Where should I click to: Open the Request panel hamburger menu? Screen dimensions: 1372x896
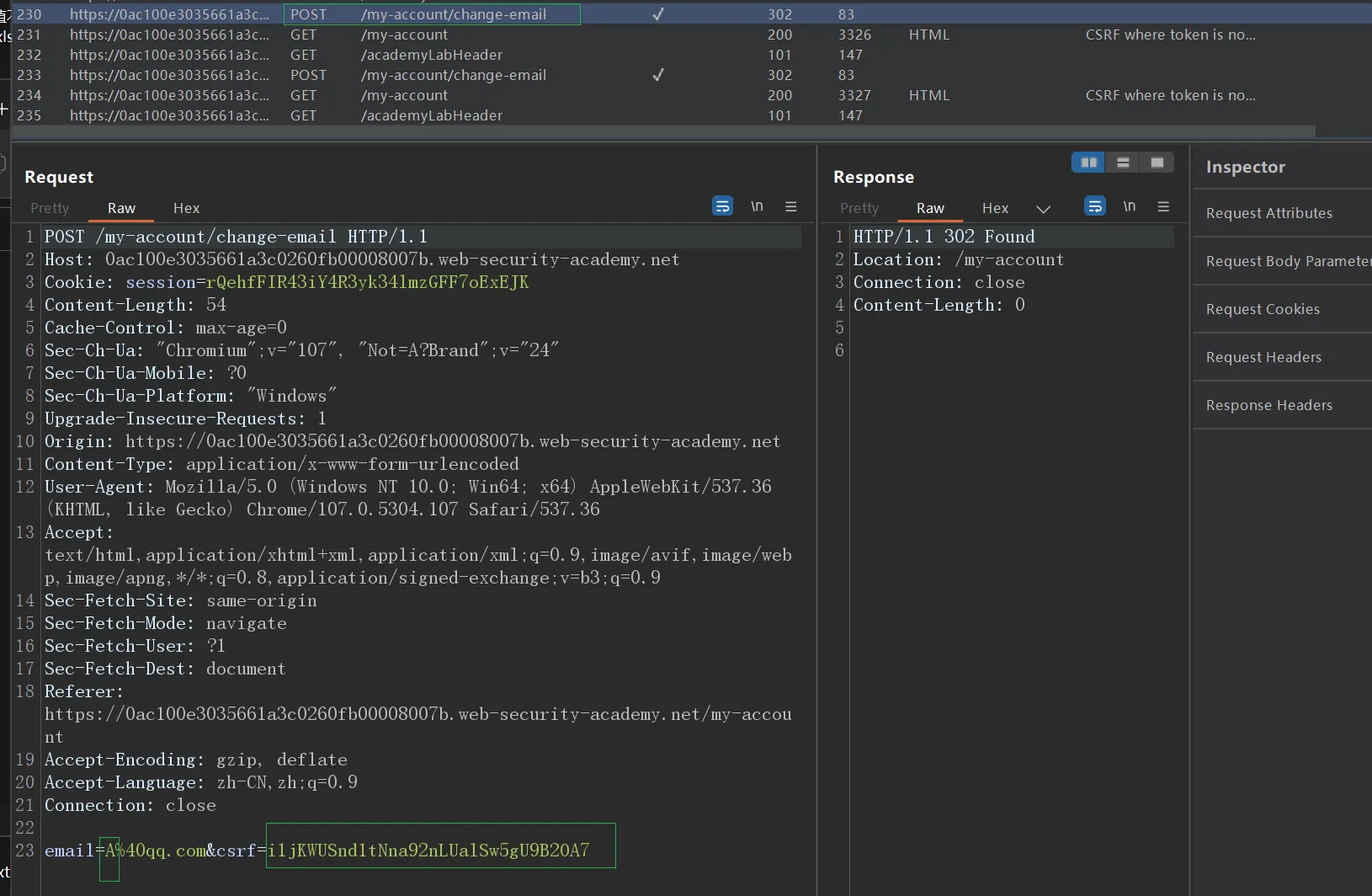790,206
